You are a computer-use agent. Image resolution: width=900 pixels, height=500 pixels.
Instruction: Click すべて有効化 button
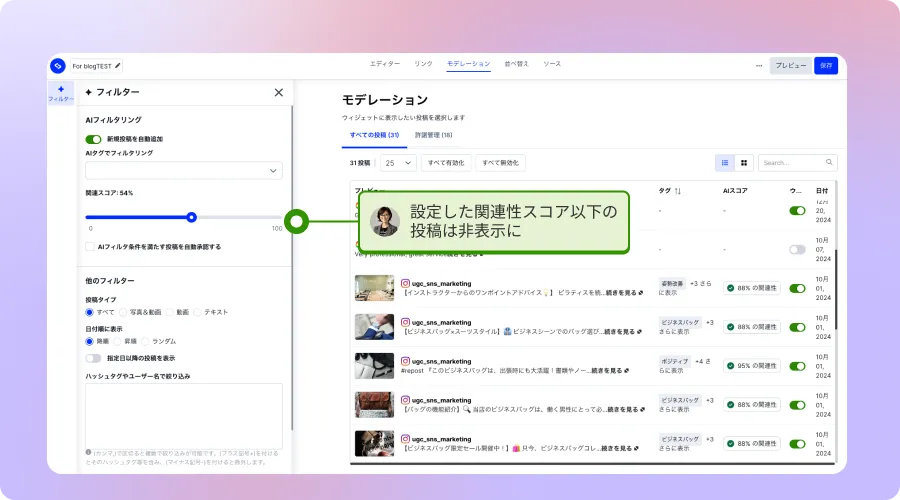[x=446, y=163]
